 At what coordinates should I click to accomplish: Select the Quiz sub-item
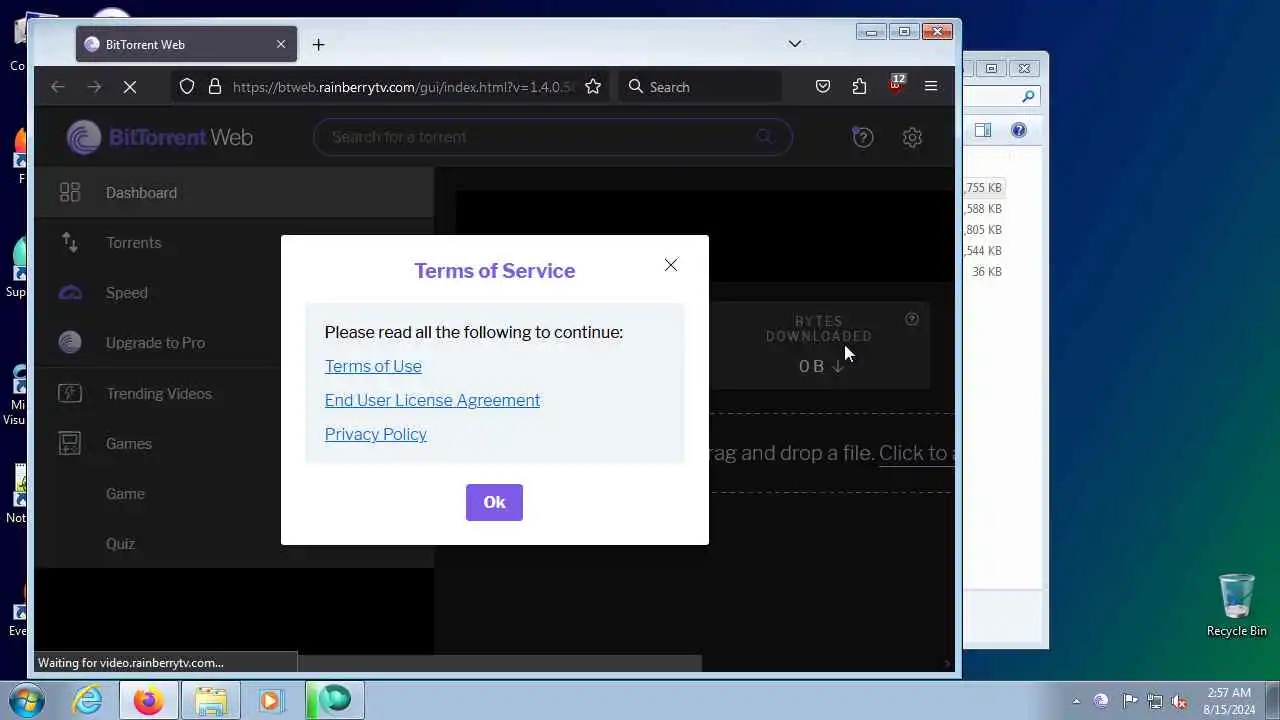(x=120, y=544)
